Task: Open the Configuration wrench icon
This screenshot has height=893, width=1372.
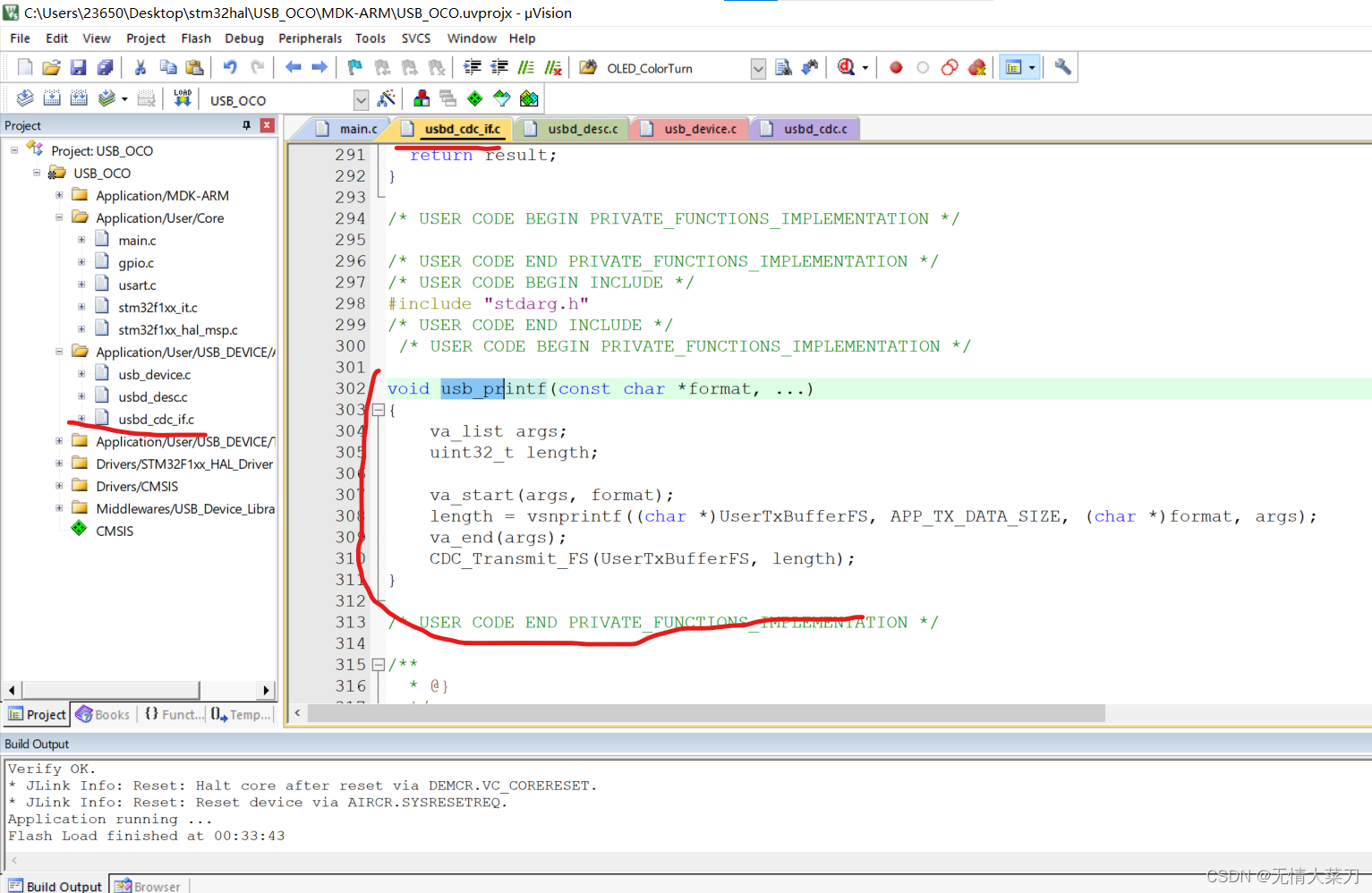Action: coord(1062,67)
